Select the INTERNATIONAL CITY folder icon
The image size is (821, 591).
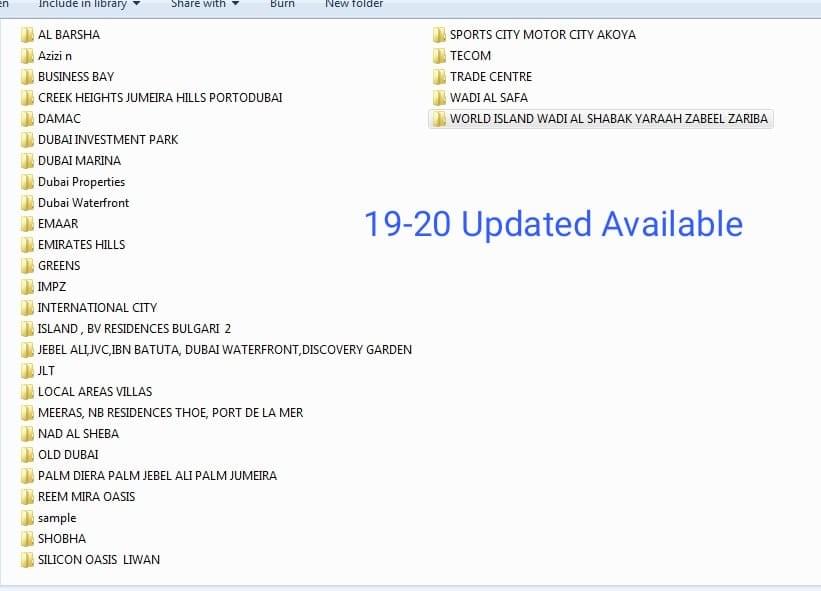coord(27,308)
